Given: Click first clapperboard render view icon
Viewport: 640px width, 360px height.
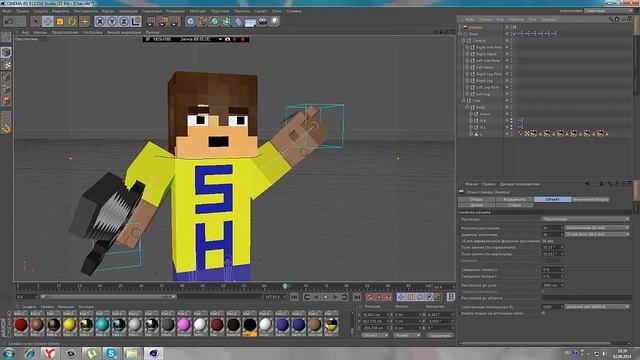Looking at the screenshot, I should coord(151,21).
